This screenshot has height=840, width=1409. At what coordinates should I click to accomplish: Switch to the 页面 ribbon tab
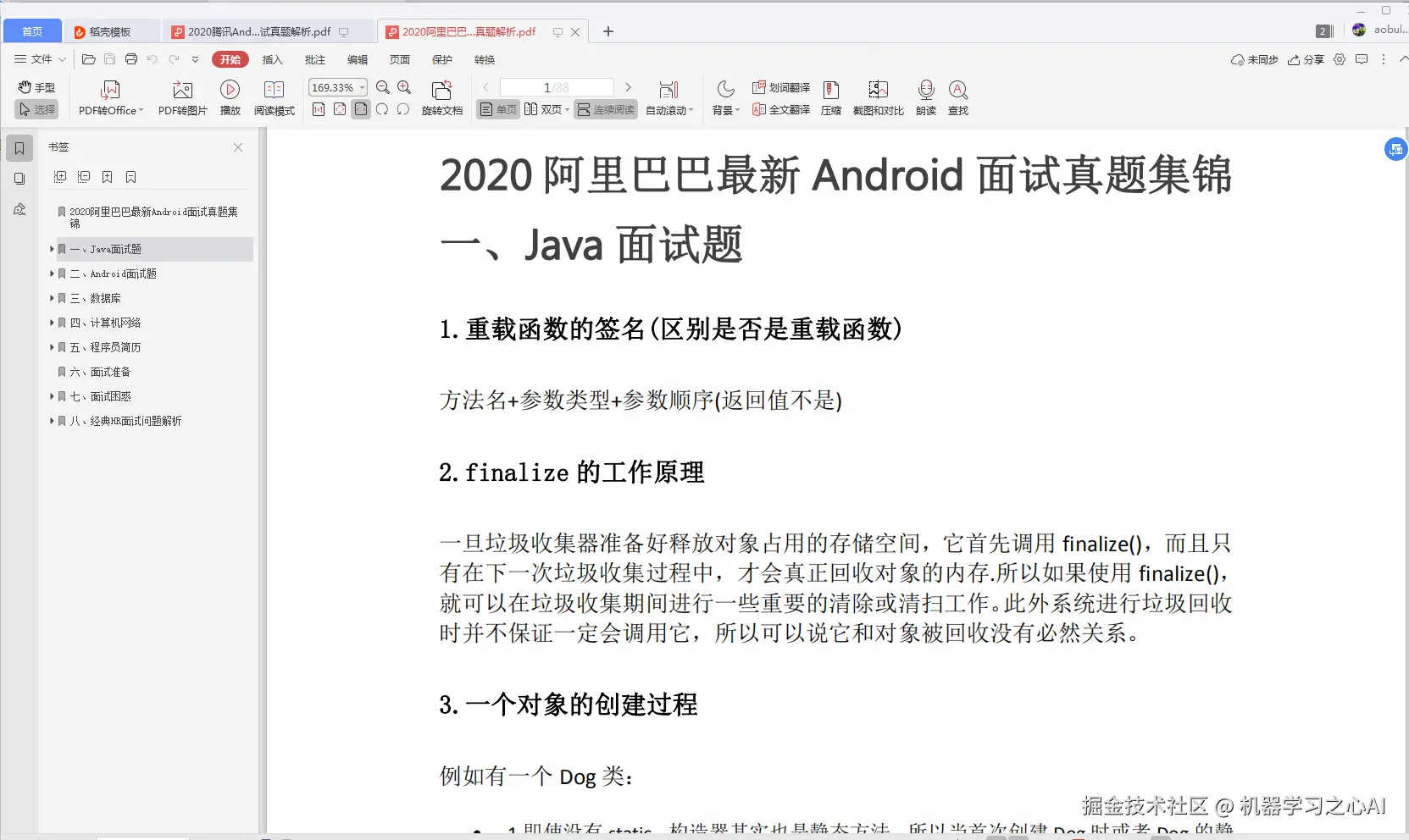click(x=400, y=59)
